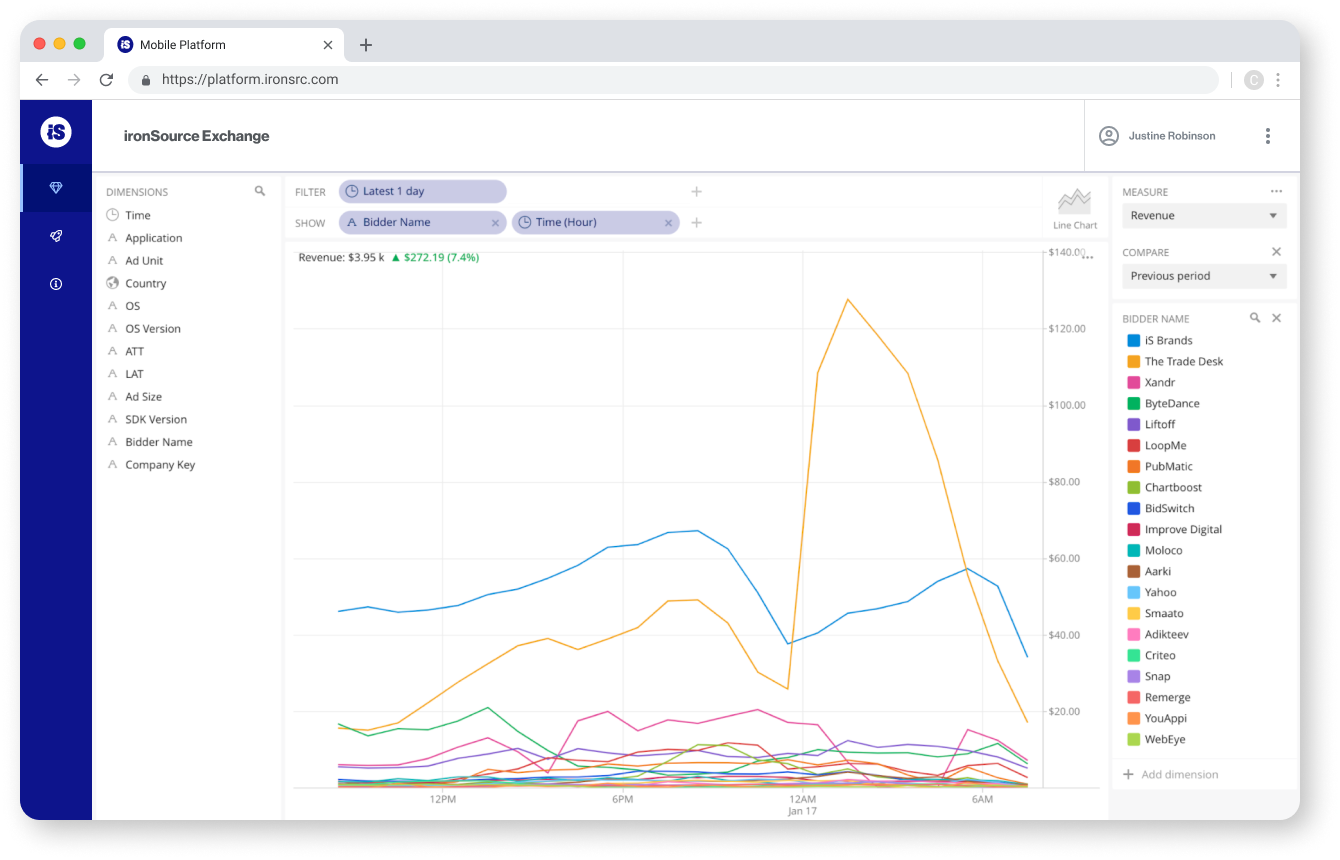Toggle LoopMe legend entry
This screenshot has height=860, width=1340.
point(1156,446)
